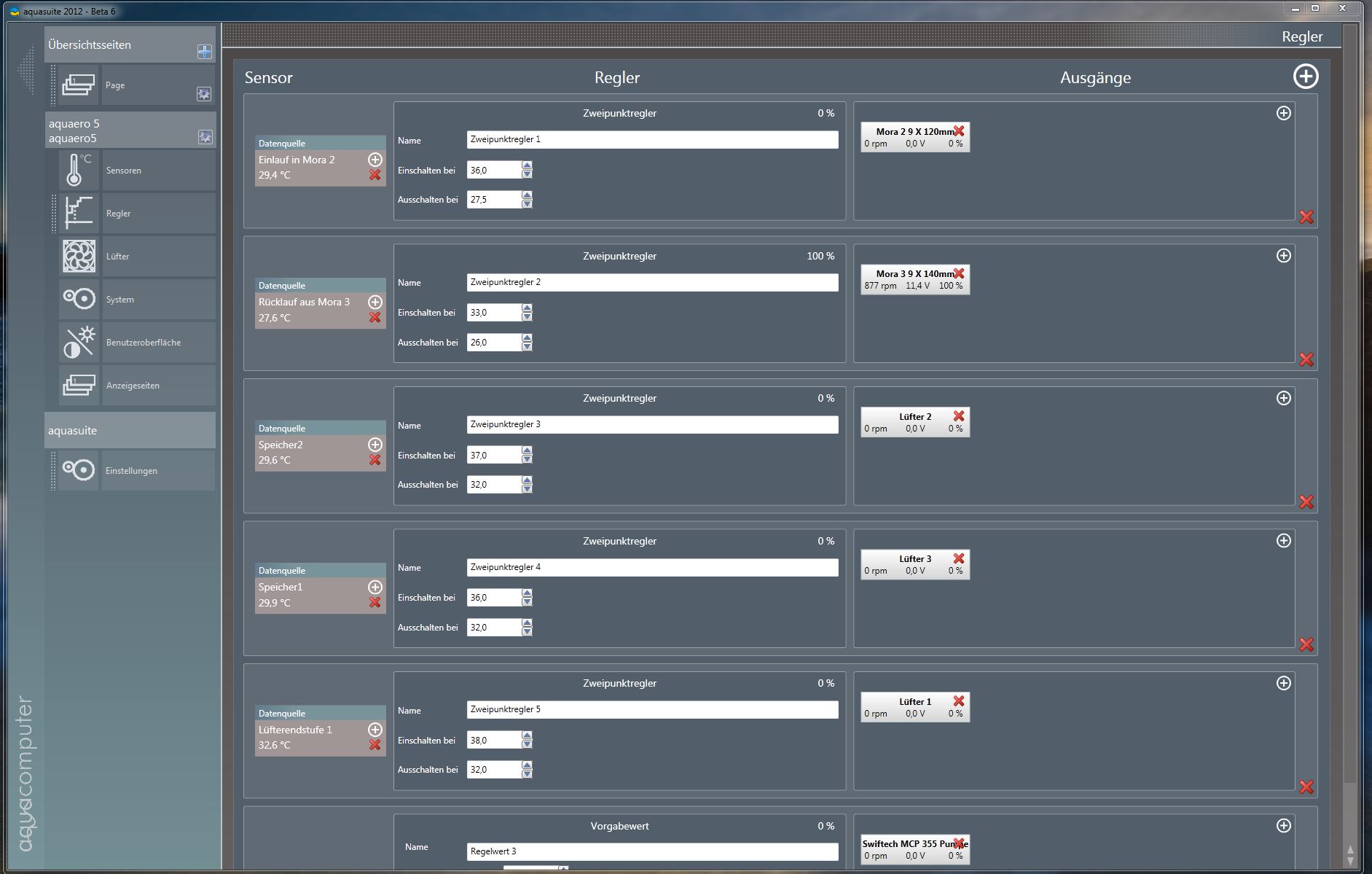1372x874 pixels.
Task: Edit the Regelwert 3 name field
Action: pyautogui.click(x=652, y=851)
